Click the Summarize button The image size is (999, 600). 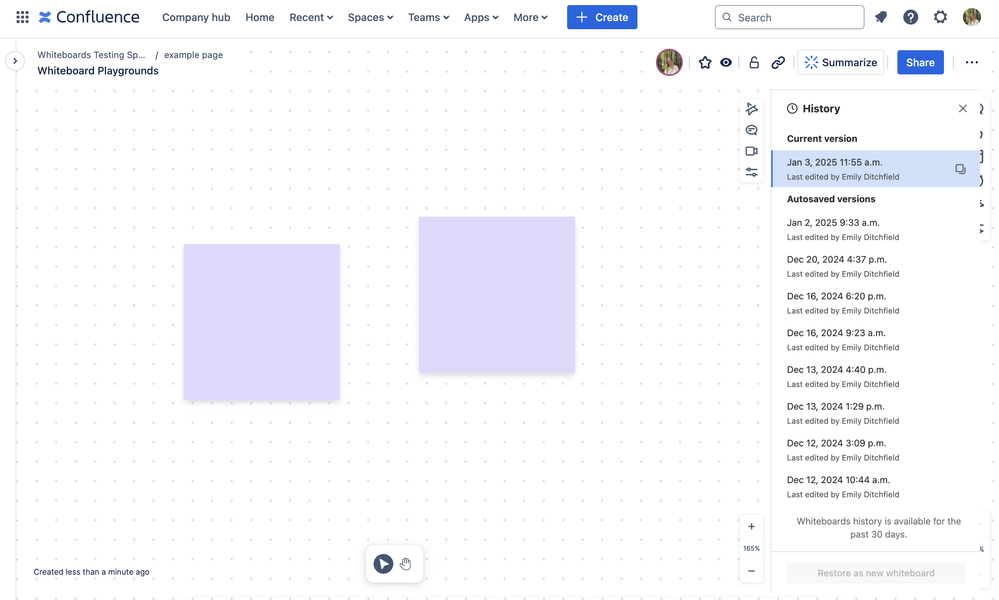coord(840,62)
